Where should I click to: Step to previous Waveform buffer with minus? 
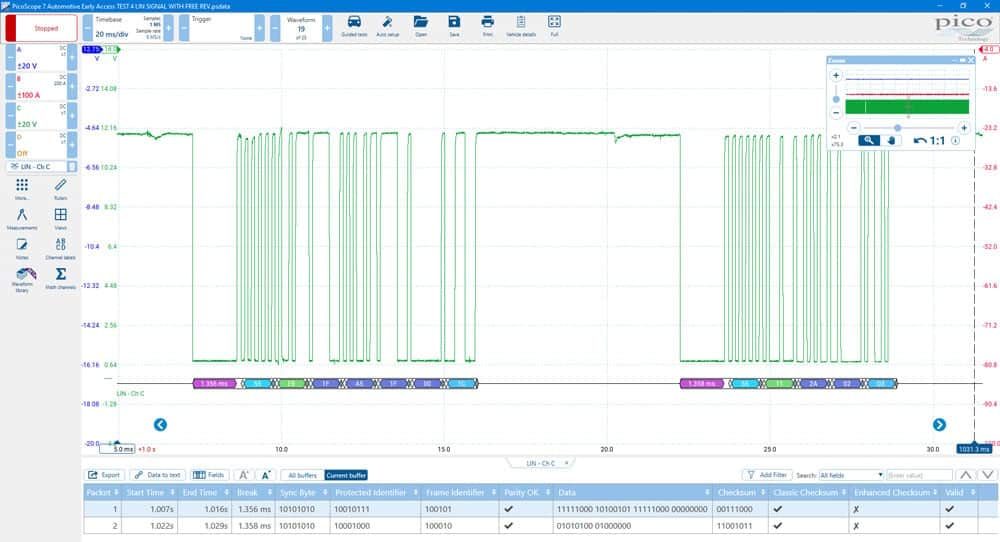275,29
